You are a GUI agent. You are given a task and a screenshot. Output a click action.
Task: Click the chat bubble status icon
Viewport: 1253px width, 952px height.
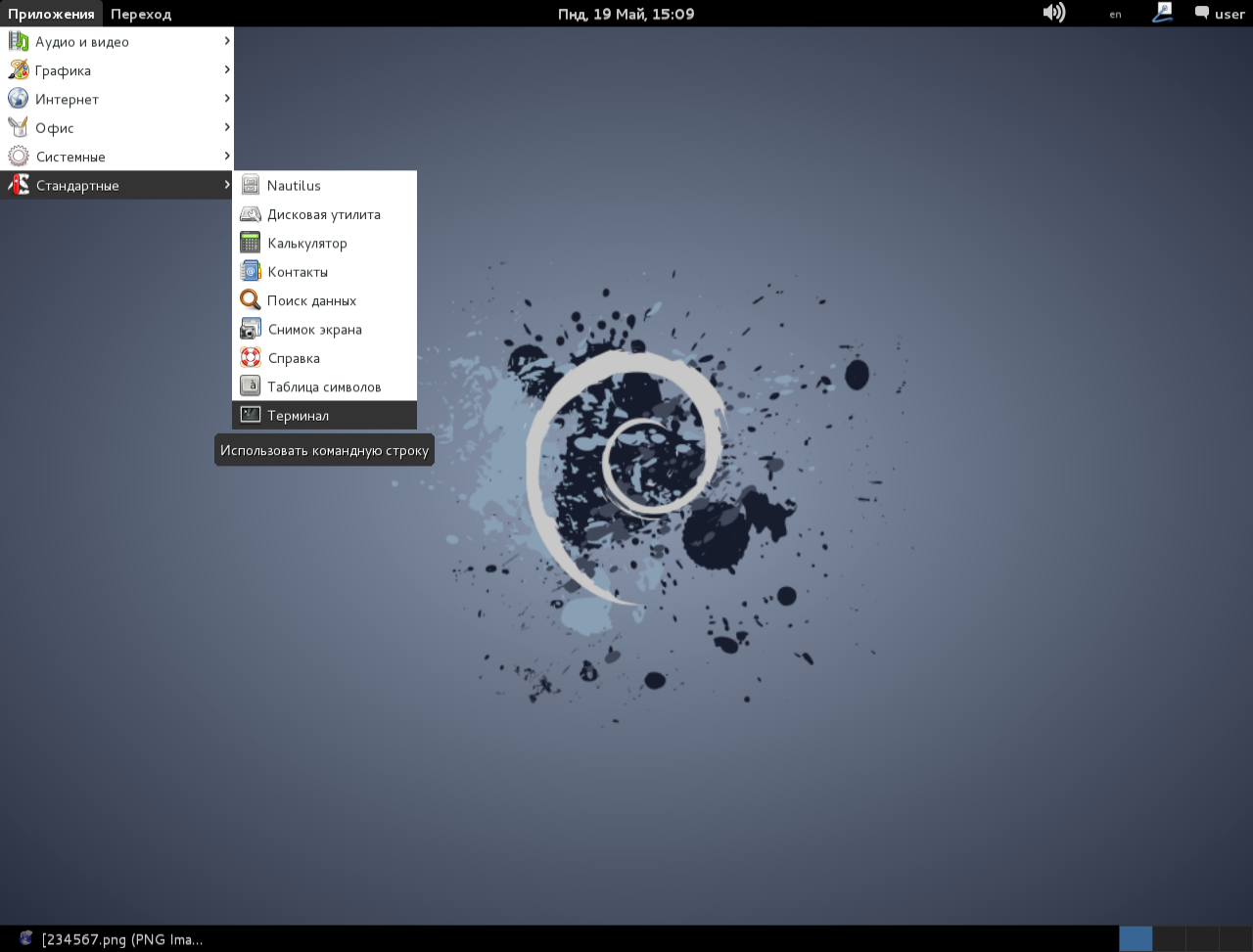(x=1202, y=14)
